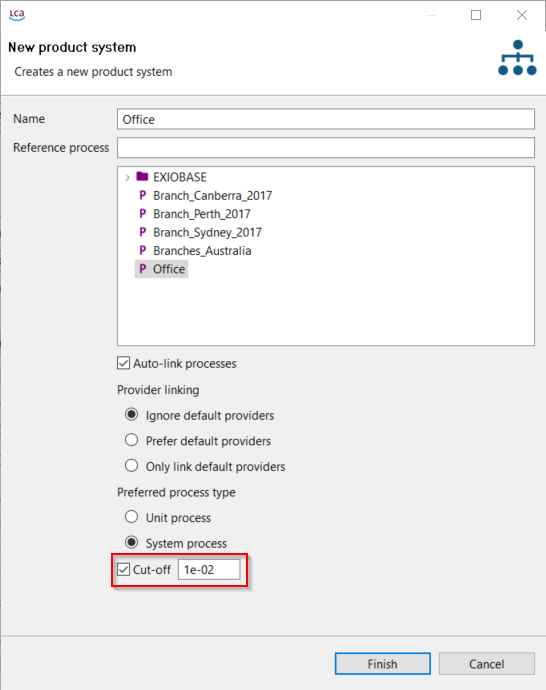The height and width of the screenshot is (690, 546).
Task: Click the process icon beside Branch_Canberra_2017
Action: pos(142,195)
